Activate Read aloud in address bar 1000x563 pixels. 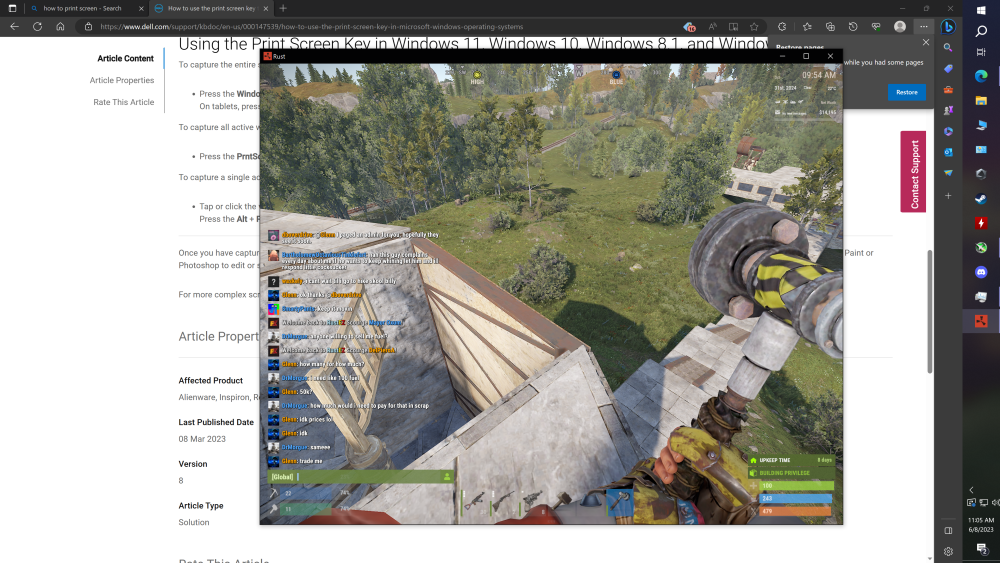712,27
